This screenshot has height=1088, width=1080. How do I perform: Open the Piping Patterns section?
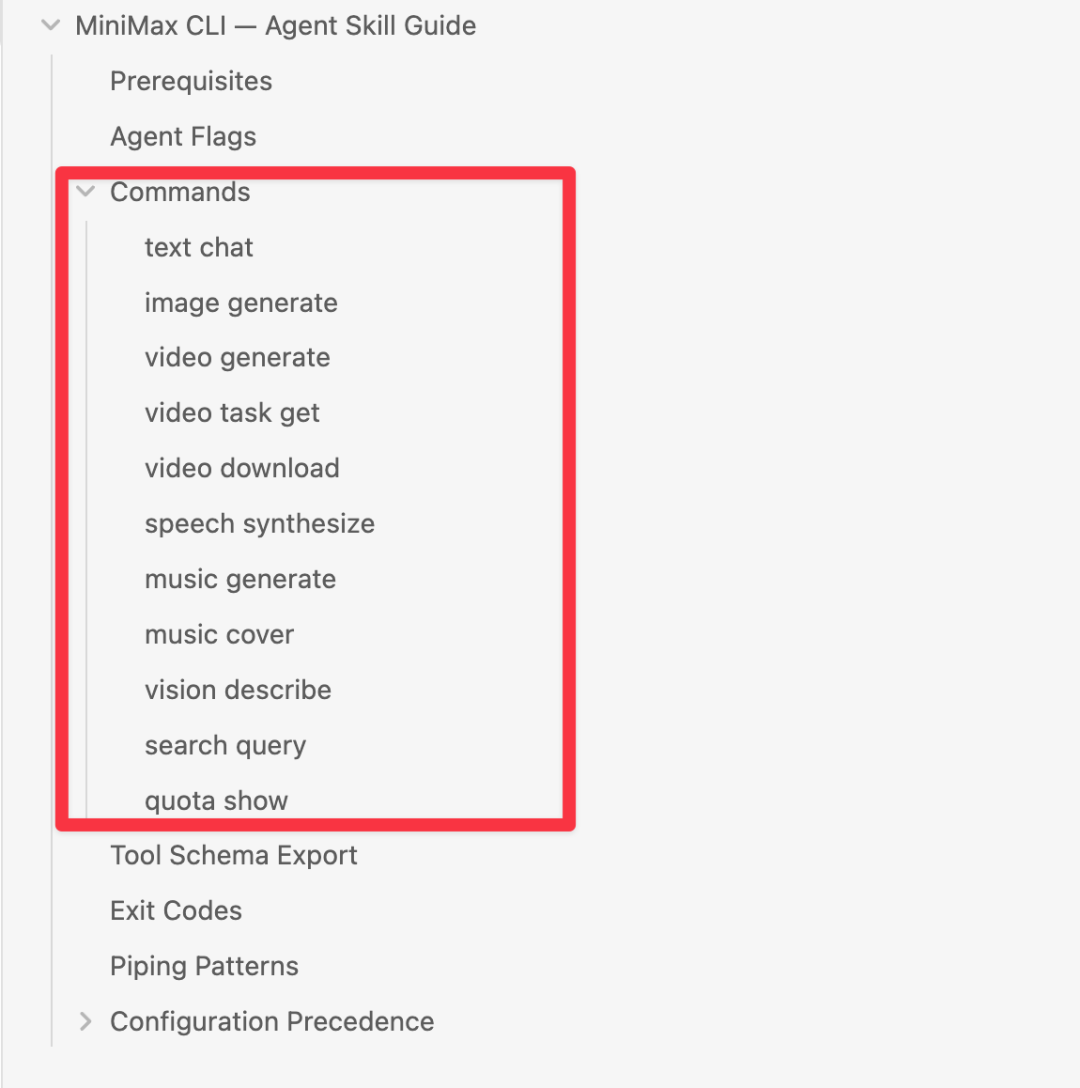point(204,966)
